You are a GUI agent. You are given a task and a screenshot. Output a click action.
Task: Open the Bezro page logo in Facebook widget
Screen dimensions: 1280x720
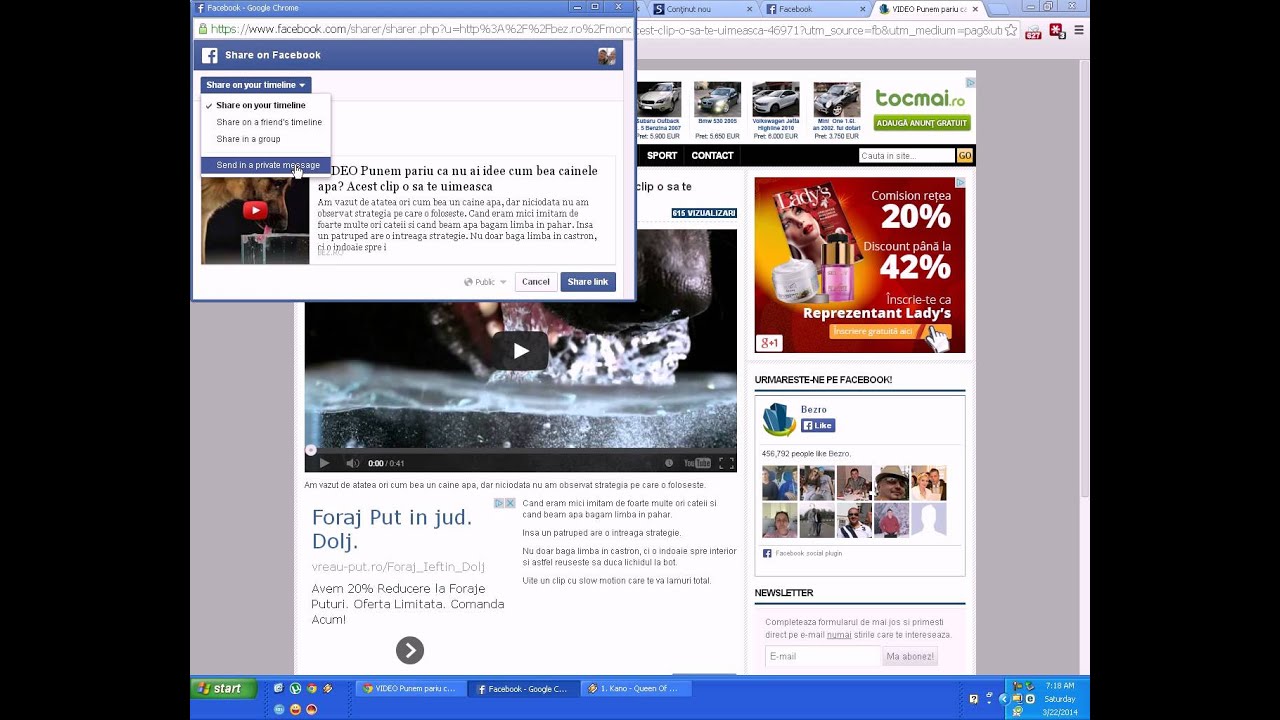tap(779, 420)
